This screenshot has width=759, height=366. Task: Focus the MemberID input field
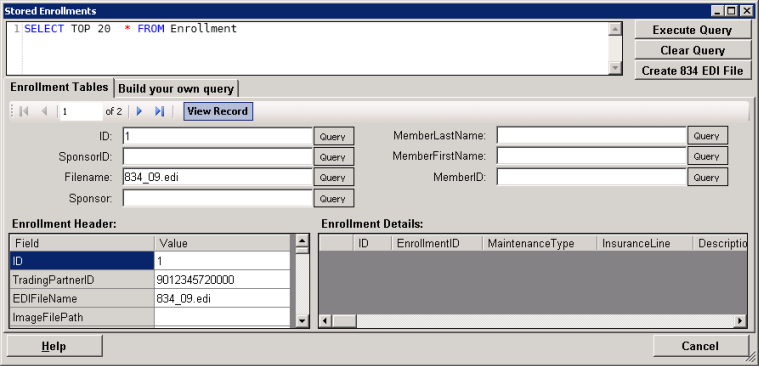(x=592, y=177)
